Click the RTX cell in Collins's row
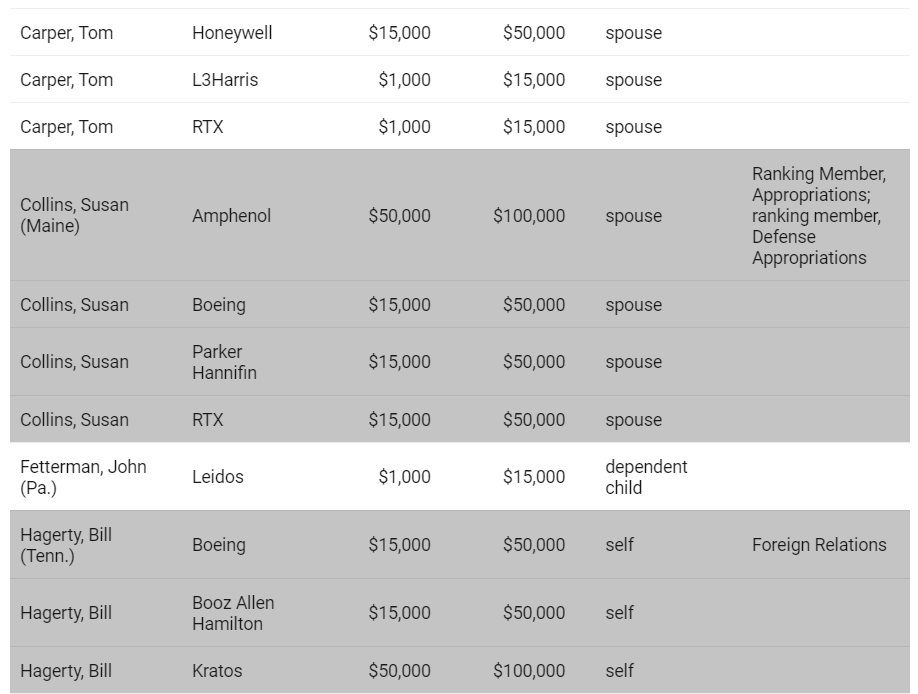918x694 pixels. point(208,419)
